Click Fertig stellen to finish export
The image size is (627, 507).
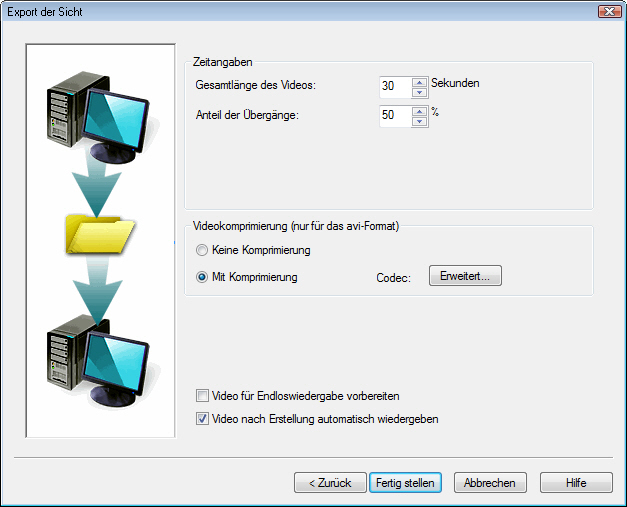tap(405, 483)
